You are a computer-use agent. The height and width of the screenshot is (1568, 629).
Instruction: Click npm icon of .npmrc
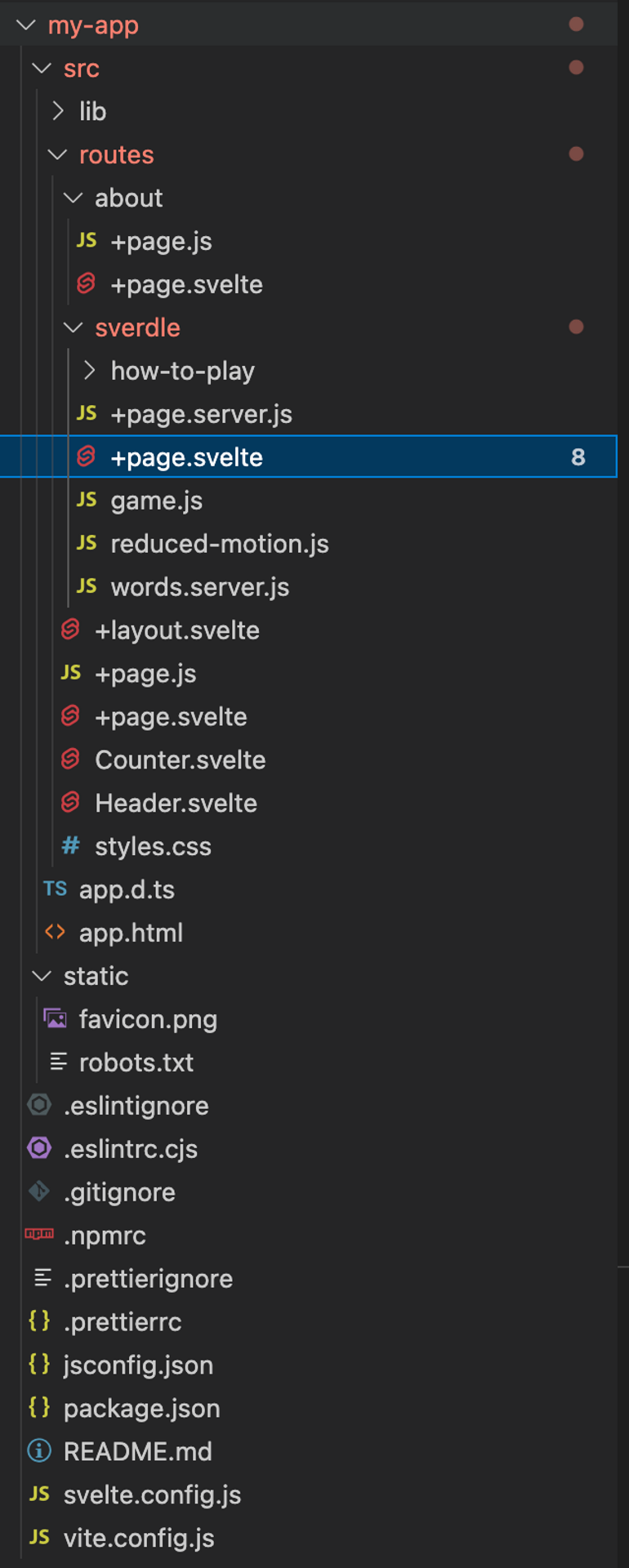tap(39, 1235)
